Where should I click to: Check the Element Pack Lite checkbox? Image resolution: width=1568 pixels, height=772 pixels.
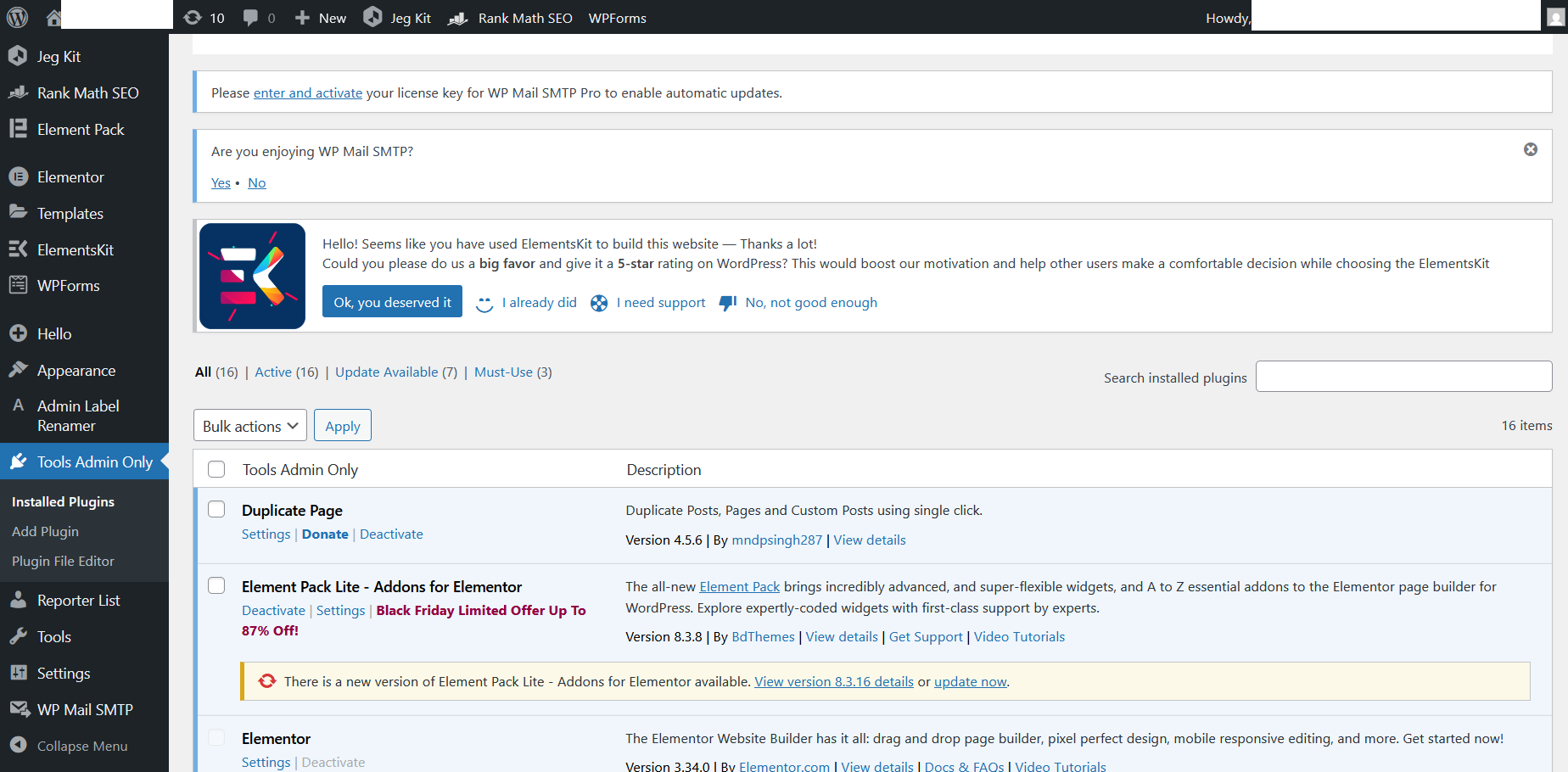click(x=216, y=585)
